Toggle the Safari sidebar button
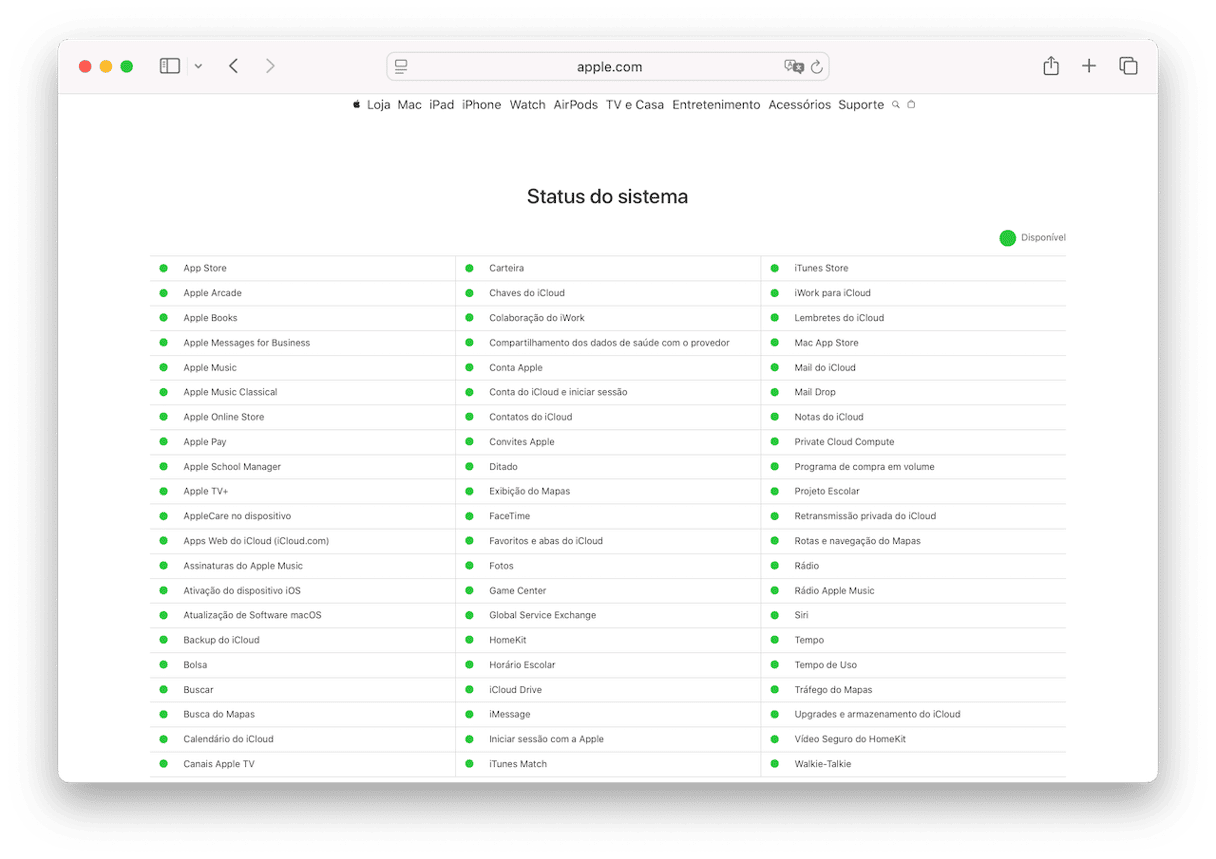 (170, 66)
